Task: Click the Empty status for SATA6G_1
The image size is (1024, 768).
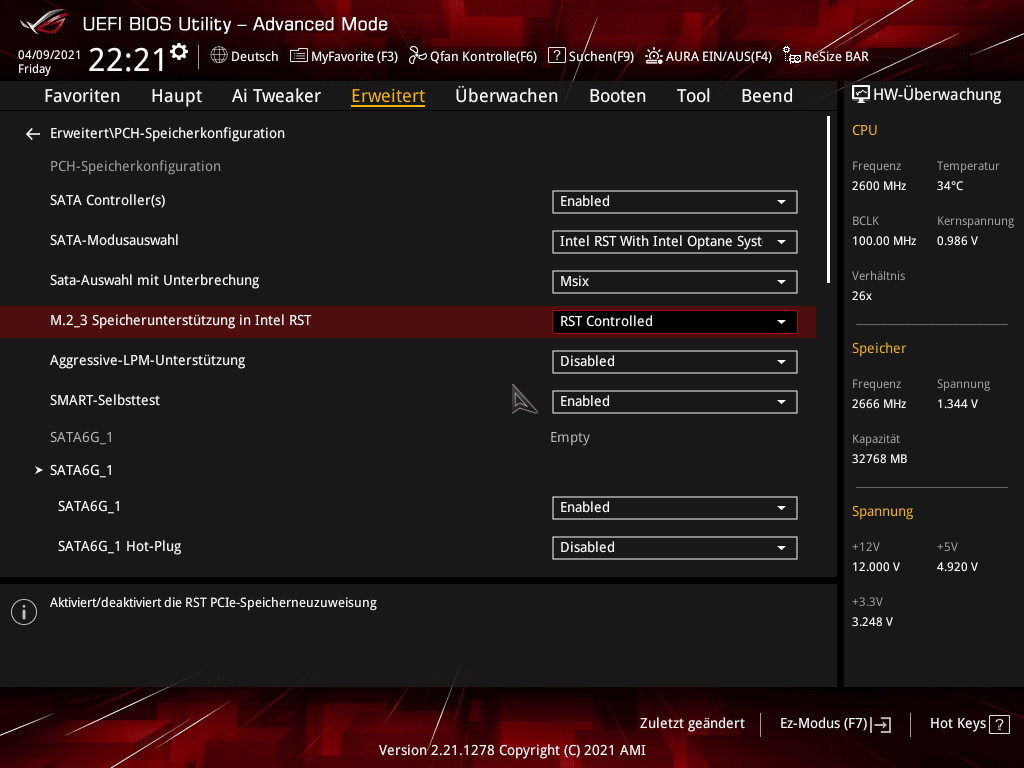Action: 569,438
